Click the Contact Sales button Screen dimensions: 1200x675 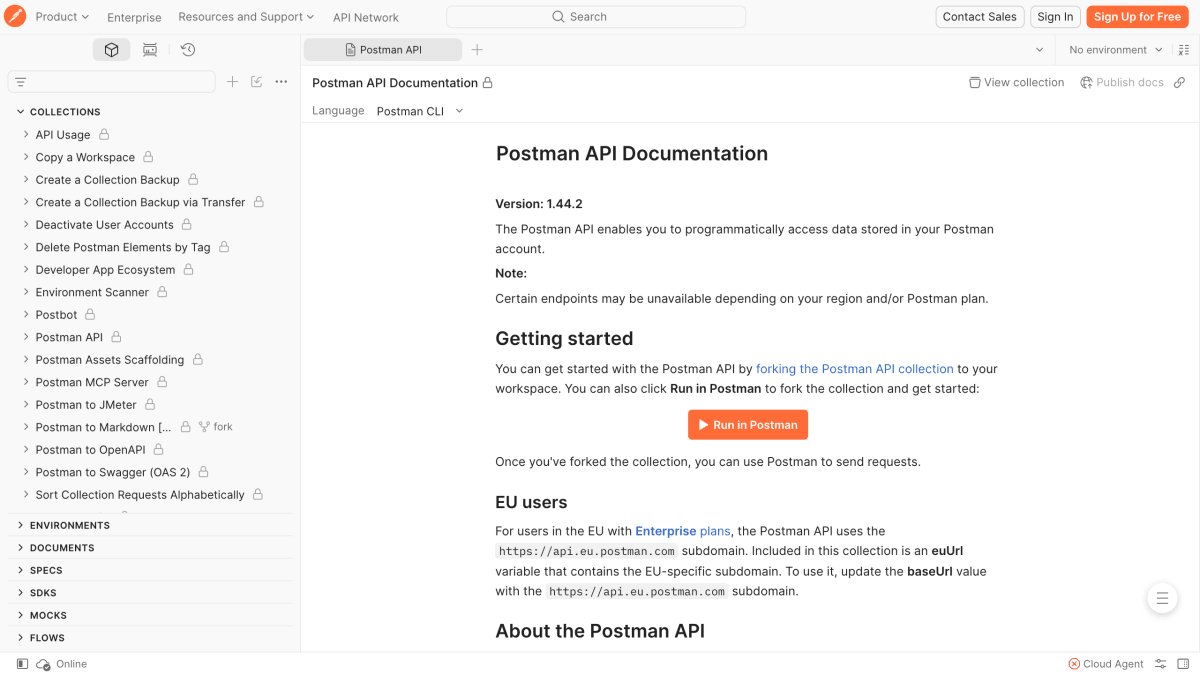[x=980, y=16]
